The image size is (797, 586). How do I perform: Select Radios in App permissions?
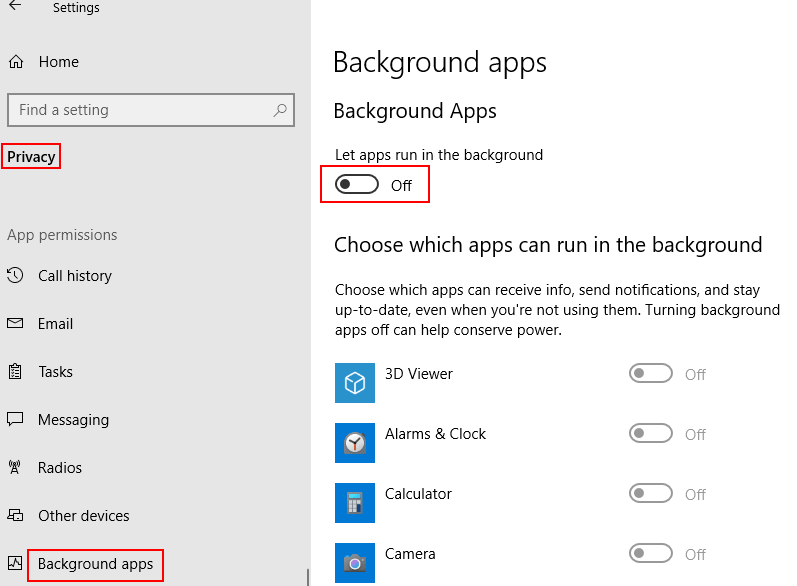60,468
